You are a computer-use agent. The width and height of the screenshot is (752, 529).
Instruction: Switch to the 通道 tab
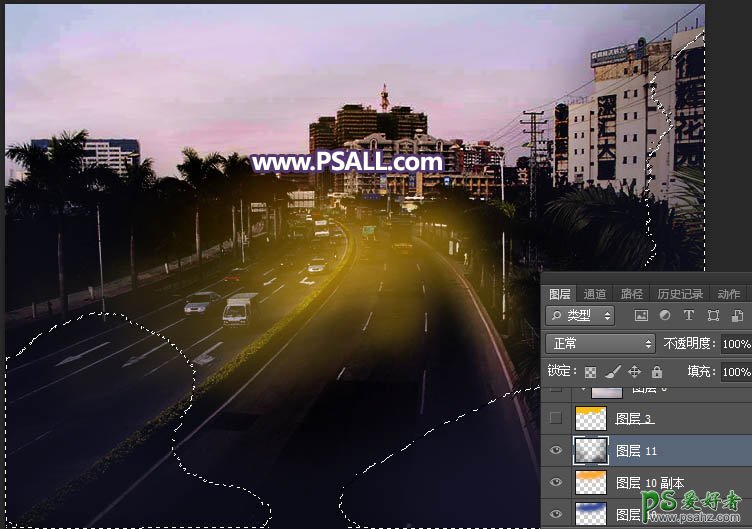[x=595, y=293]
